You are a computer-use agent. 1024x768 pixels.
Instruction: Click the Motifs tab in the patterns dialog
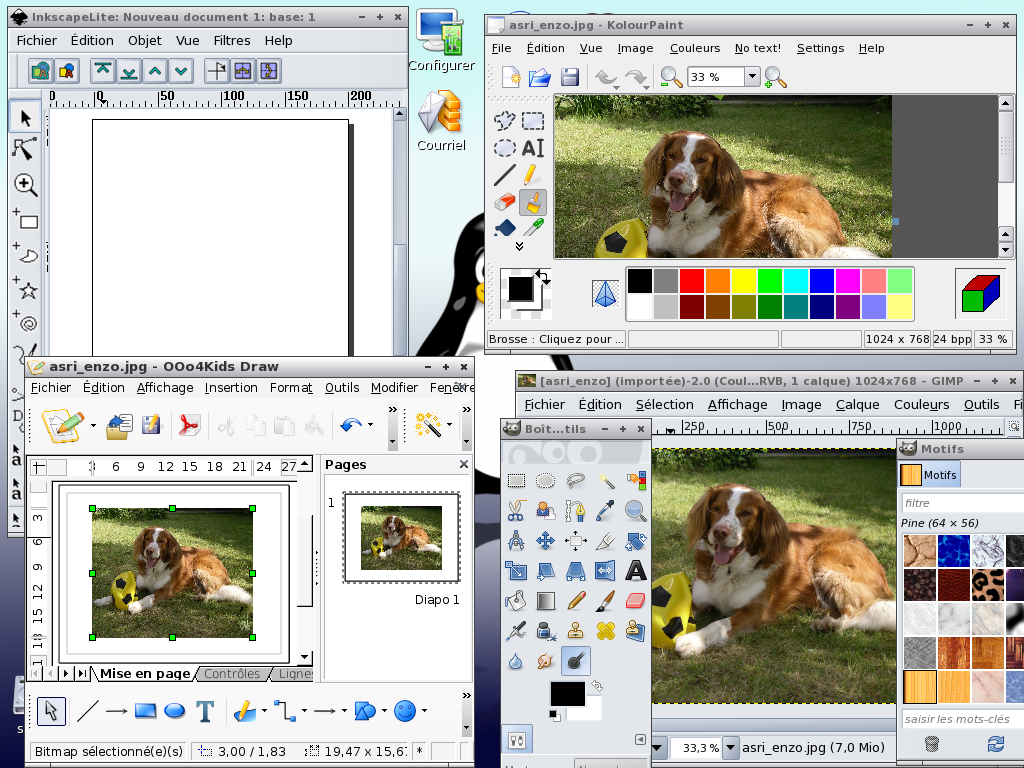click(929, 475)
